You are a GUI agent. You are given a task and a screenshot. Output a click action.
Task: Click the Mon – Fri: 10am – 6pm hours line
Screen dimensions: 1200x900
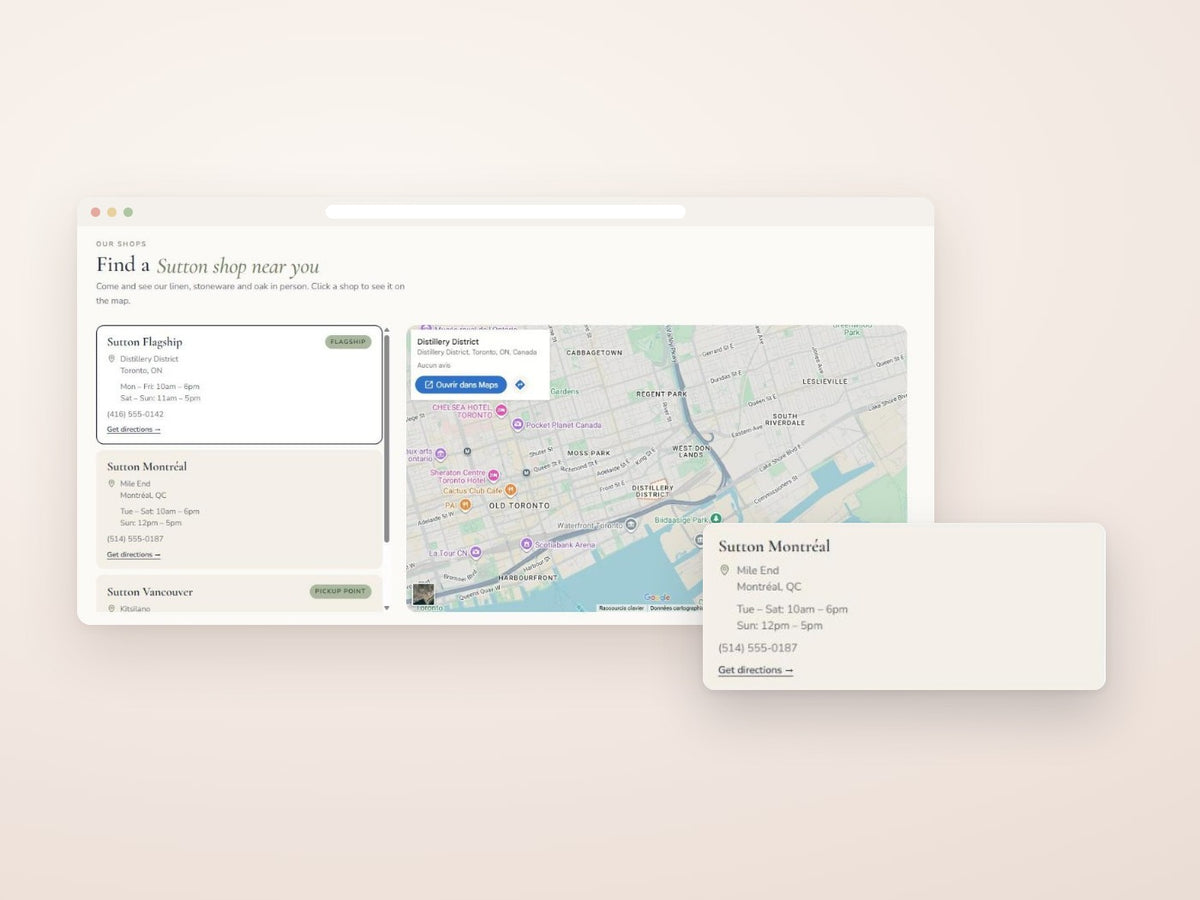[x=160, y=387]
